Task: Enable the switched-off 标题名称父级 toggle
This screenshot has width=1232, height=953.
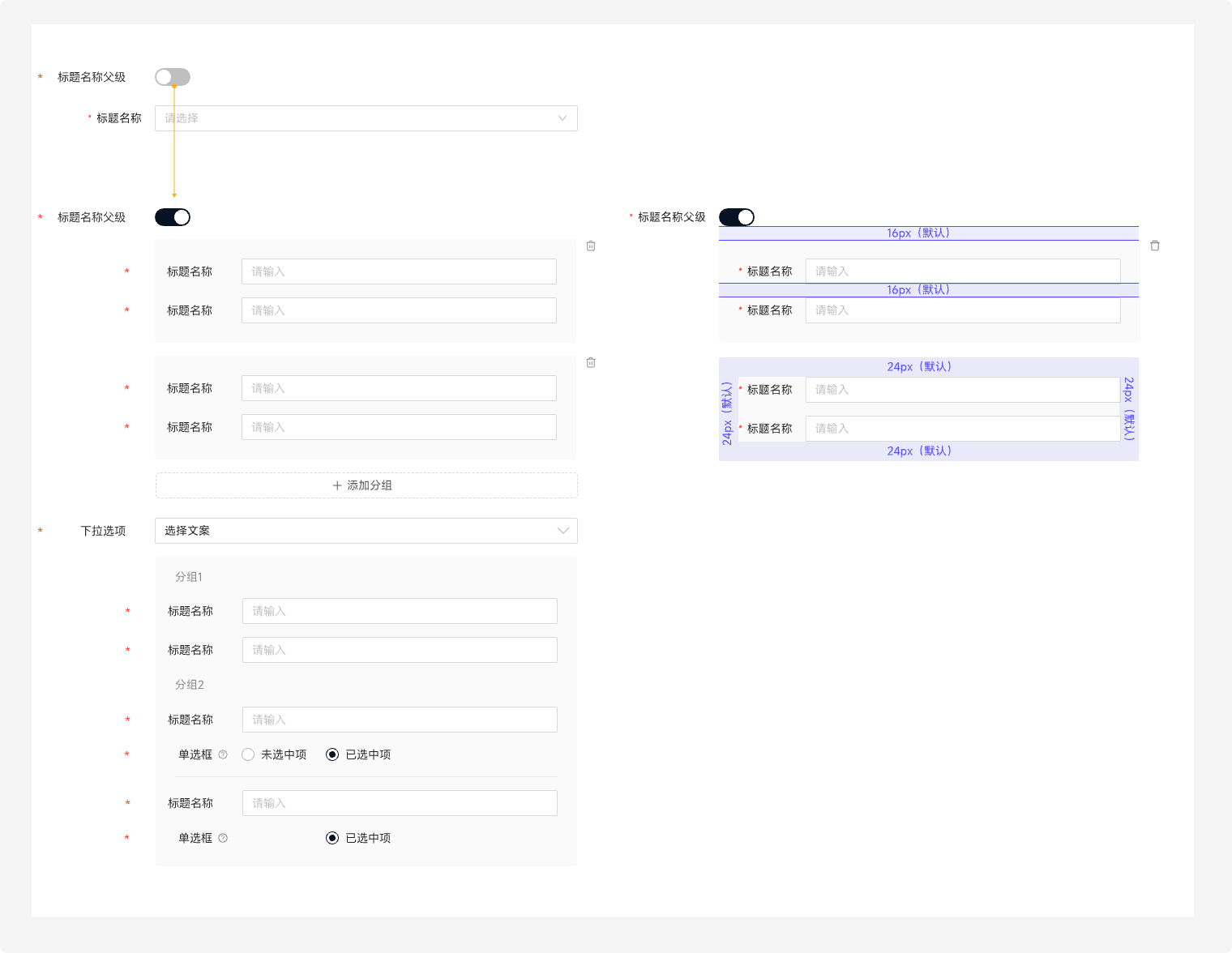Action: coord(173,77)
